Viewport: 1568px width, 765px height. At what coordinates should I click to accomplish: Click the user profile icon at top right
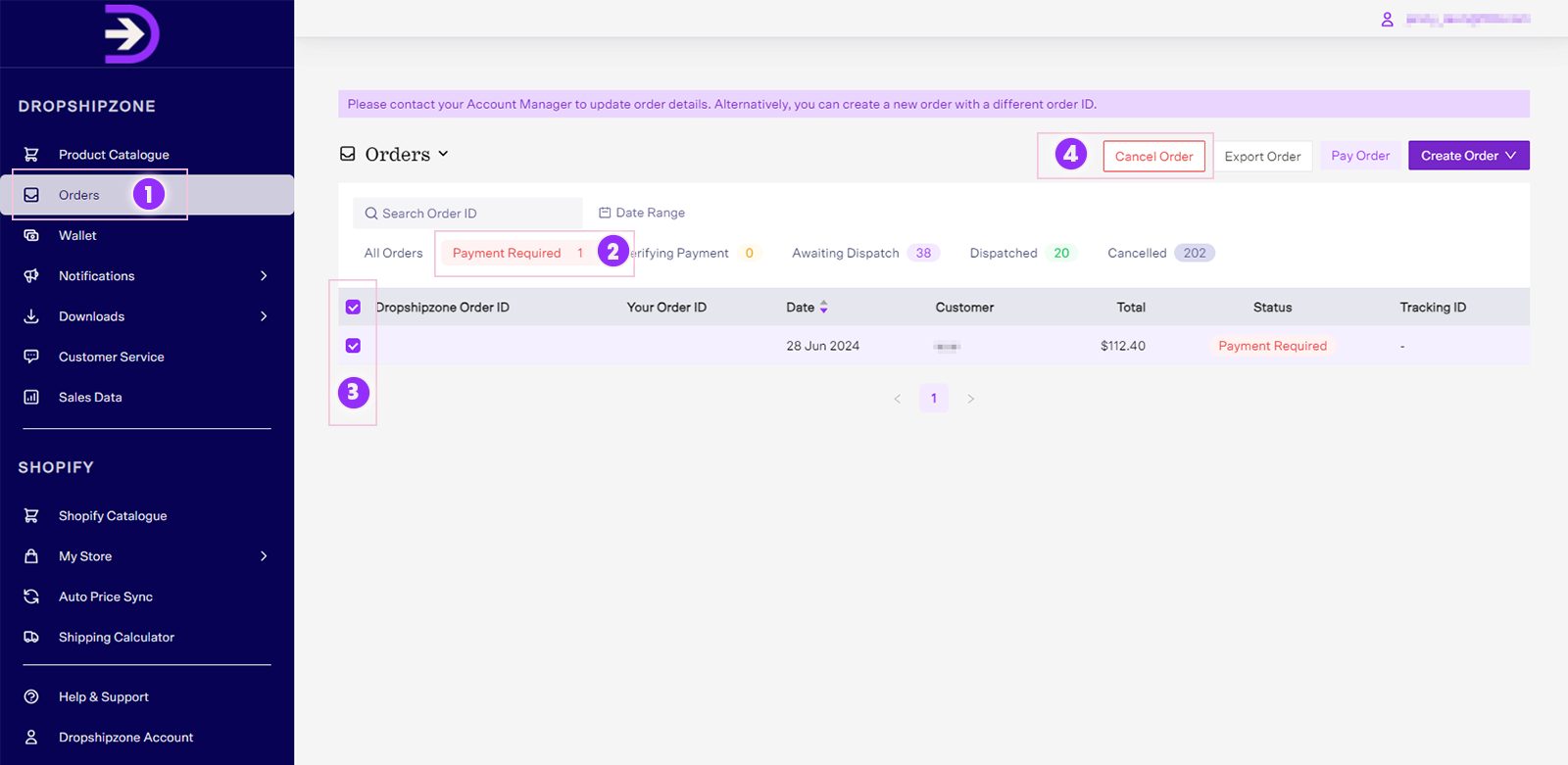pyautogui.click(x=1387, y=20)
